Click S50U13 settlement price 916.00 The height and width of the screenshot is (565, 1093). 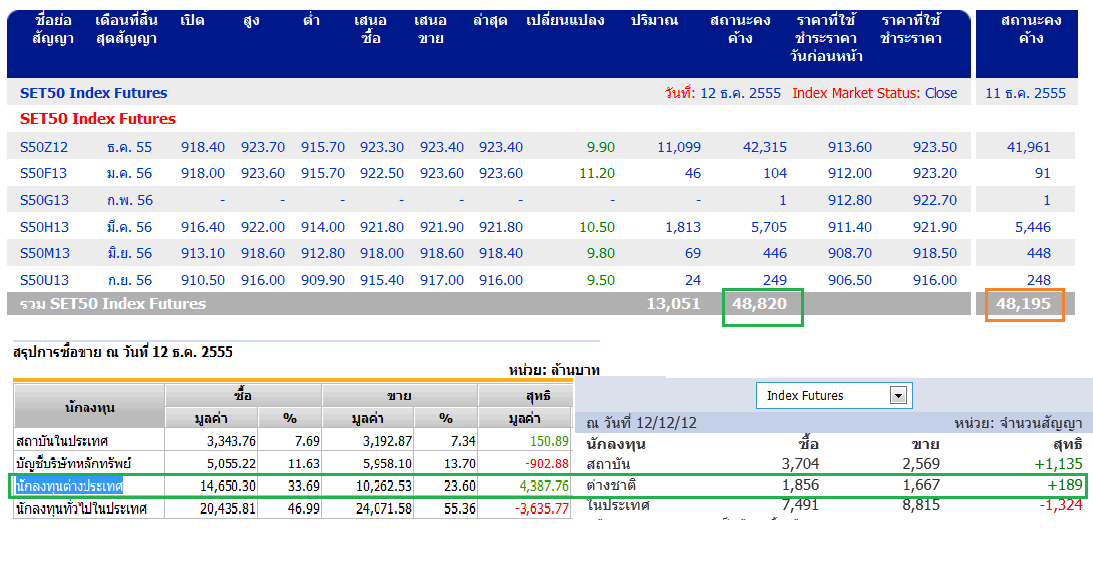(x=935, y=280)
